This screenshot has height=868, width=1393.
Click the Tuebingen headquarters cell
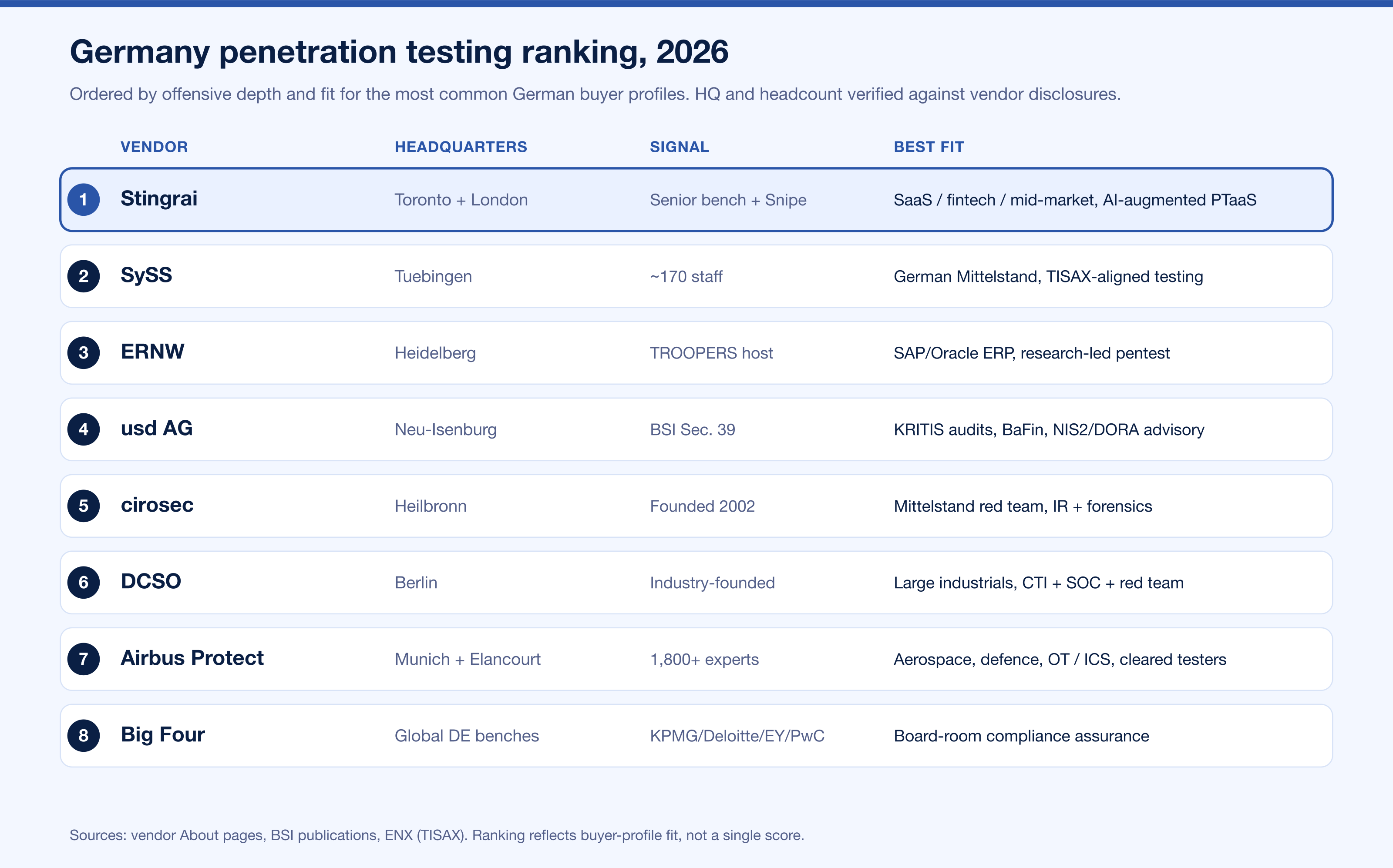coord(433,277)
